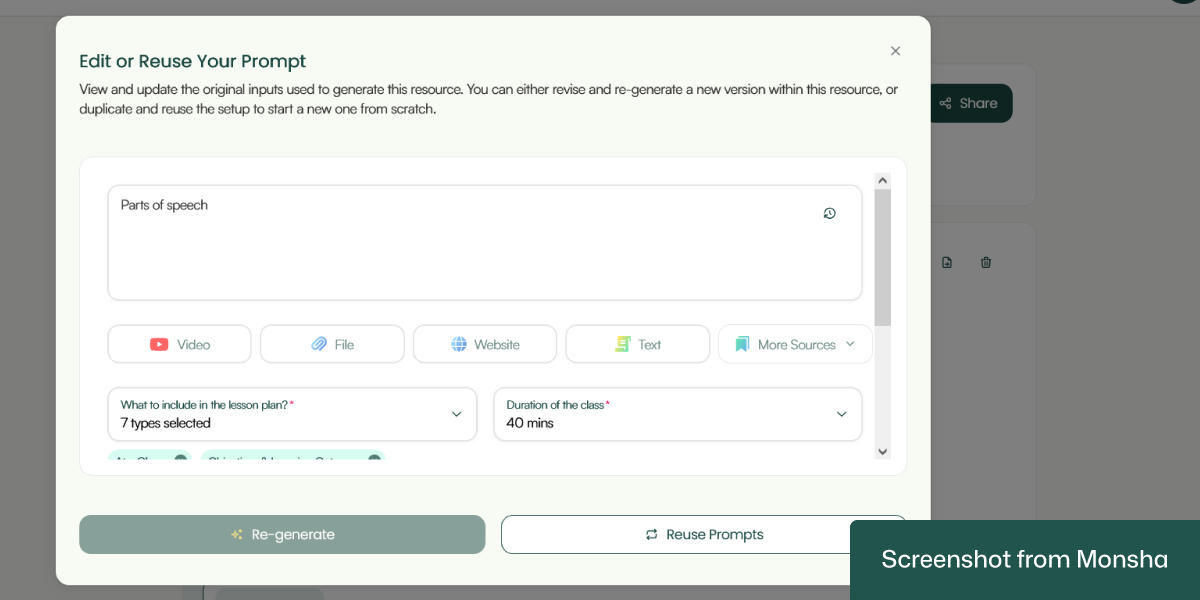Viewport: 1200px width, 600px height.
Task: Add a Website source
Action: click(485, 344)
